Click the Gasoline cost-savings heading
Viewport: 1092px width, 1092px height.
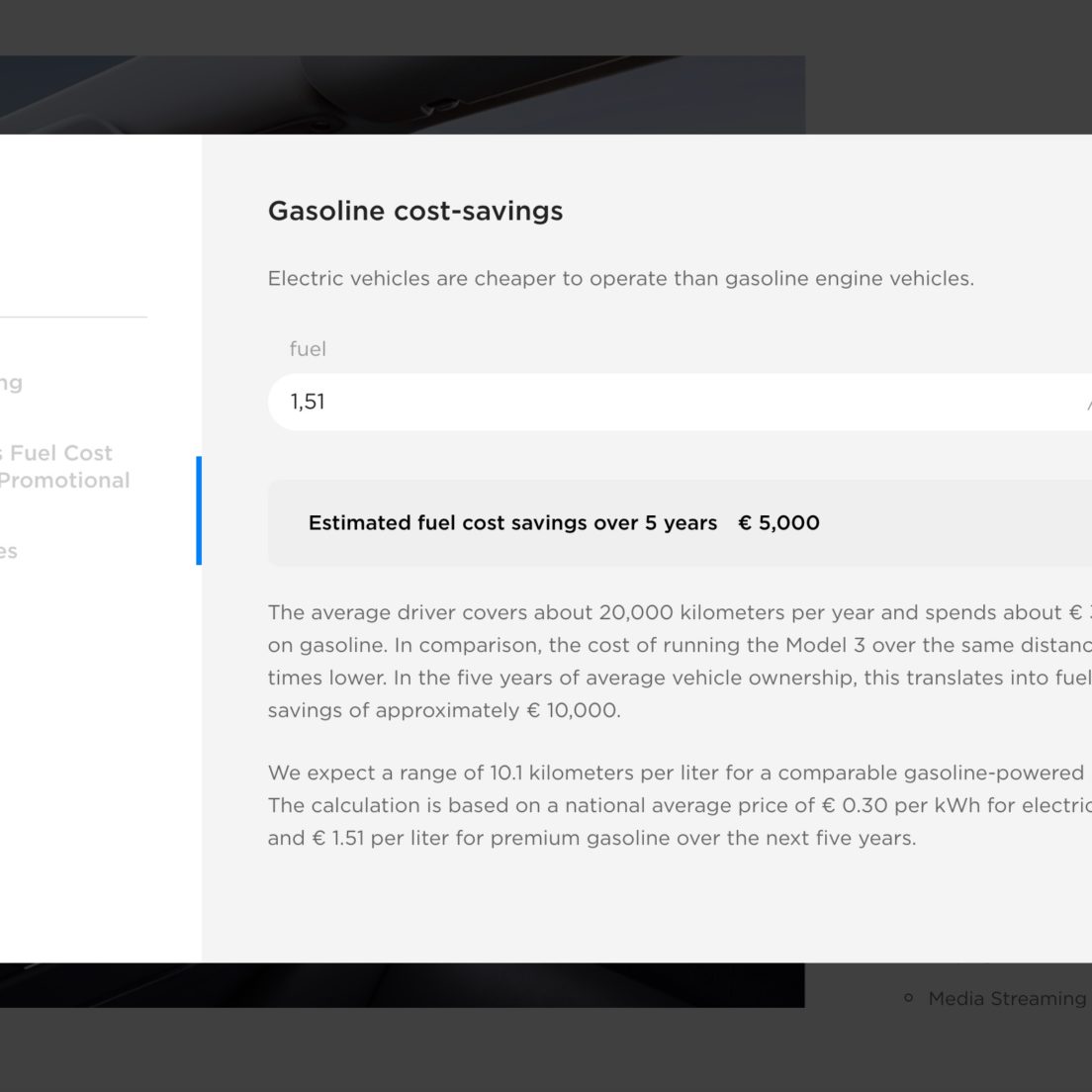415,211
